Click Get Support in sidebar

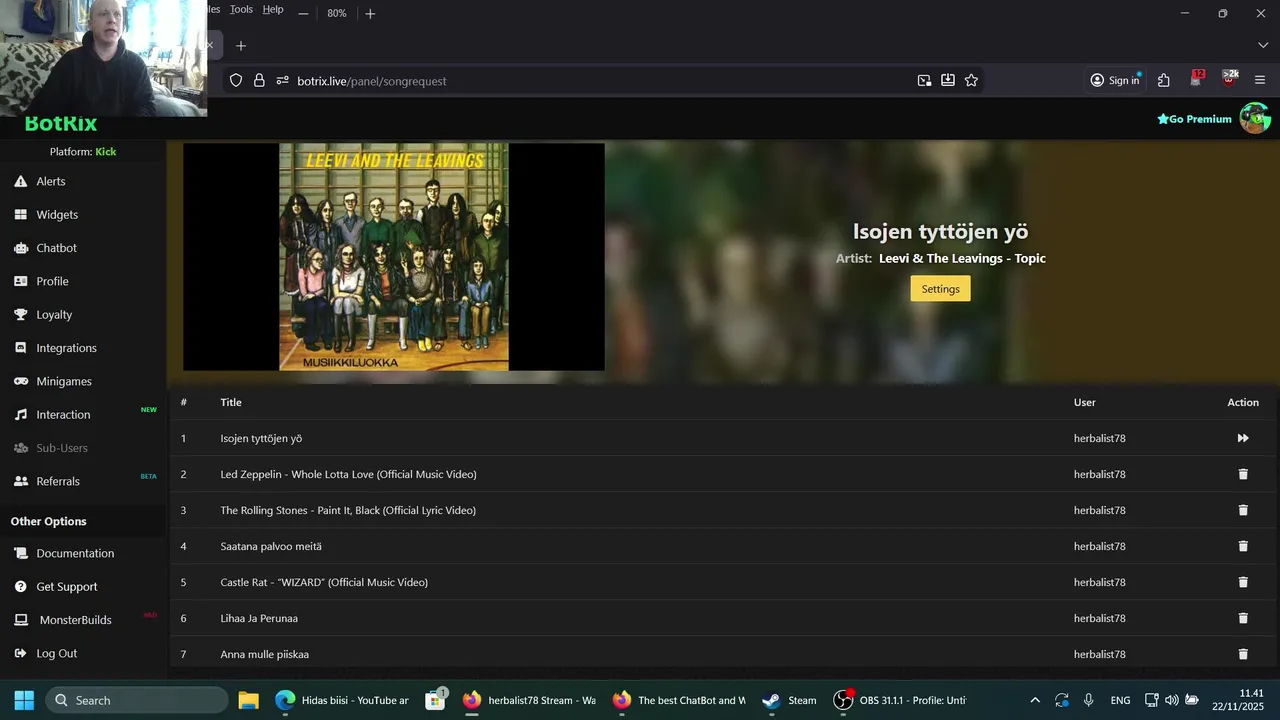click(67, 586)
